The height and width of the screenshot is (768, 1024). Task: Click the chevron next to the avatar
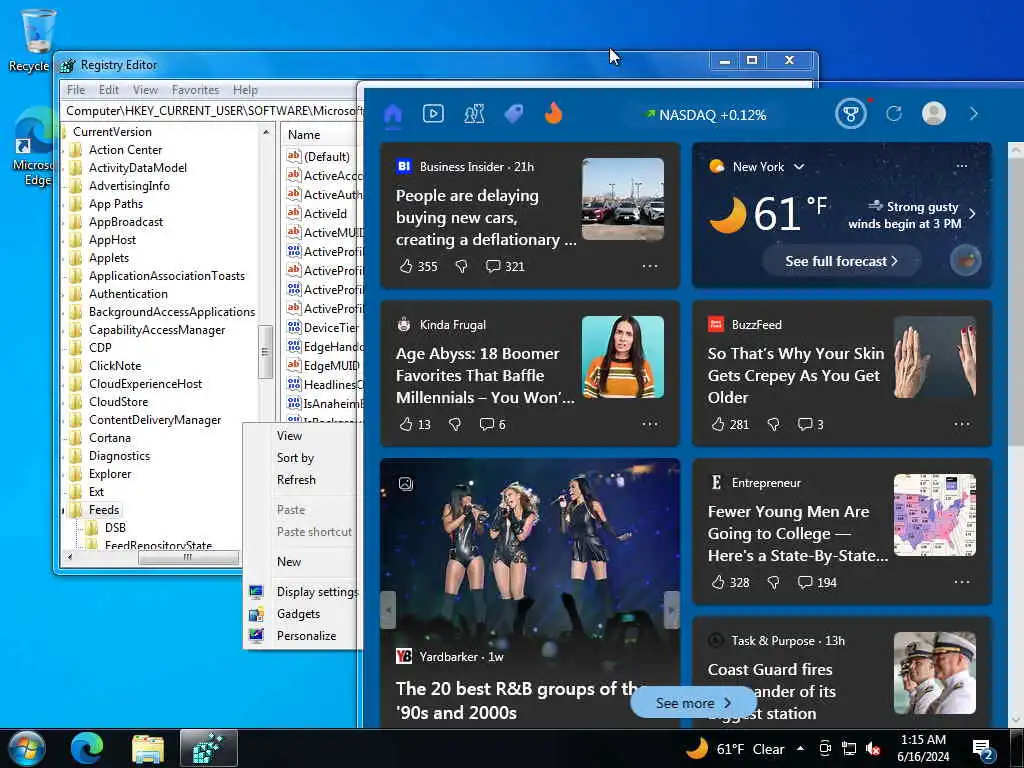pos(974,114)
